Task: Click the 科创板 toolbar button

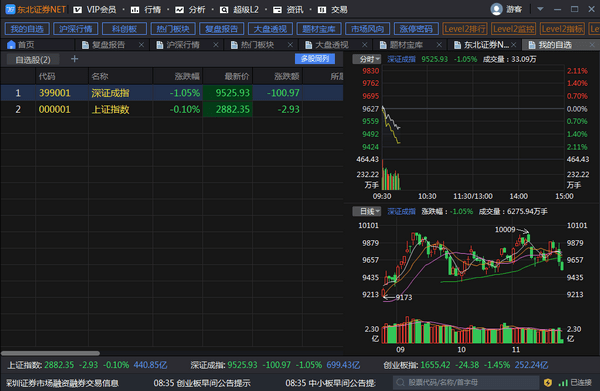Action: point(124,29)
